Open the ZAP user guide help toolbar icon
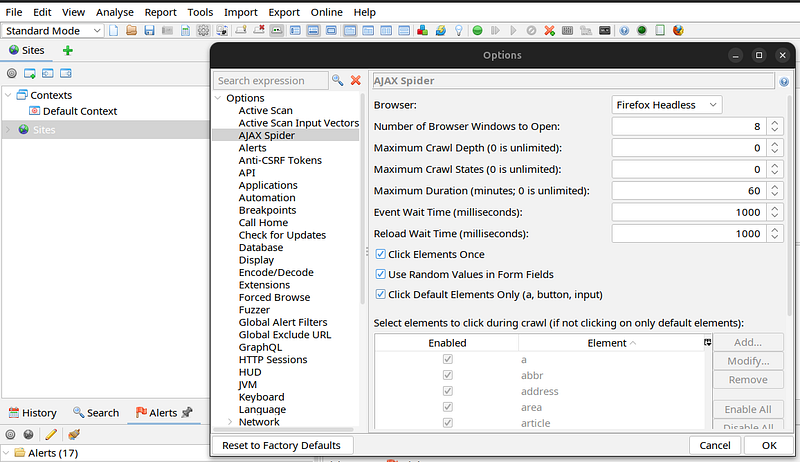Screen dimensions: 800x462 pos(623,31)
